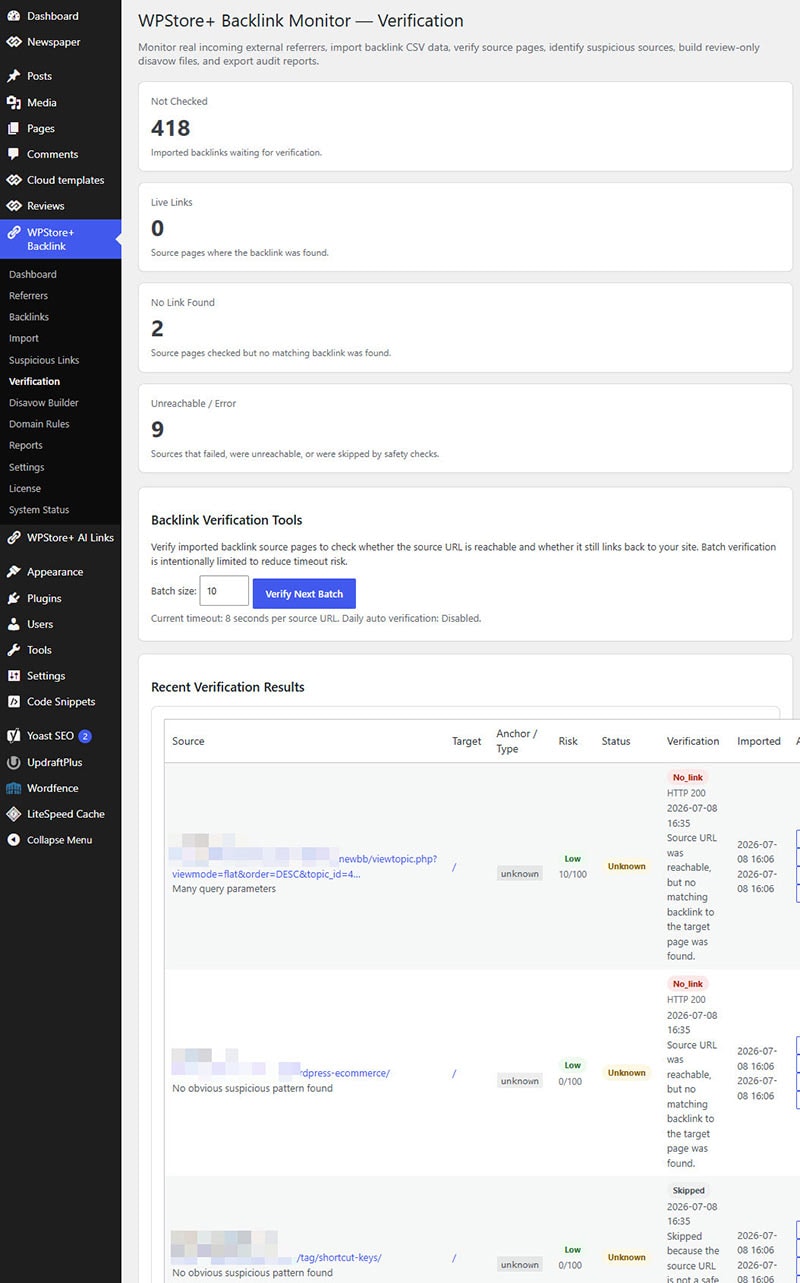Open the Yoast SEO notification badge
The image size is (800, 1283).
(x=85, y=736)
